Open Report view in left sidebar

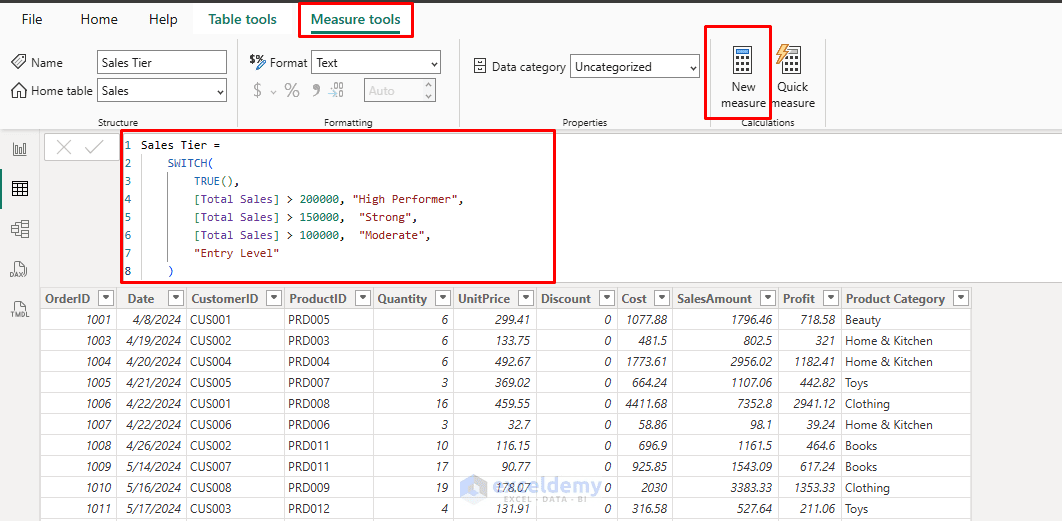(x=20, y=149)
